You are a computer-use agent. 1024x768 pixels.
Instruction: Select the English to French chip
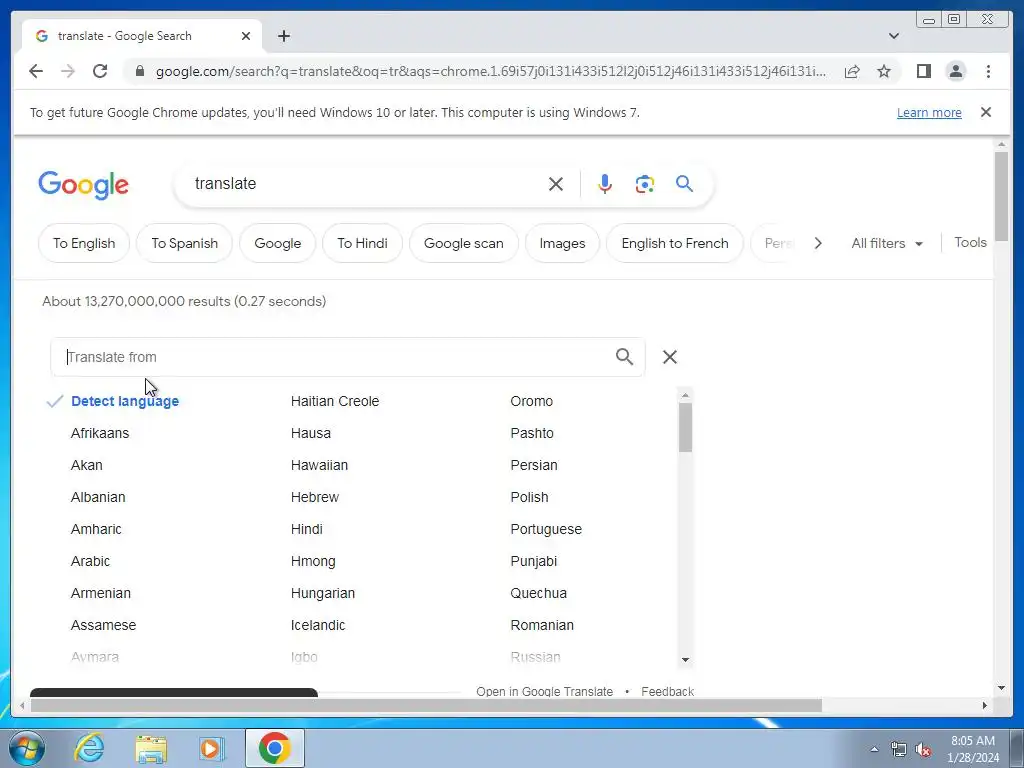tap(675, 243)
